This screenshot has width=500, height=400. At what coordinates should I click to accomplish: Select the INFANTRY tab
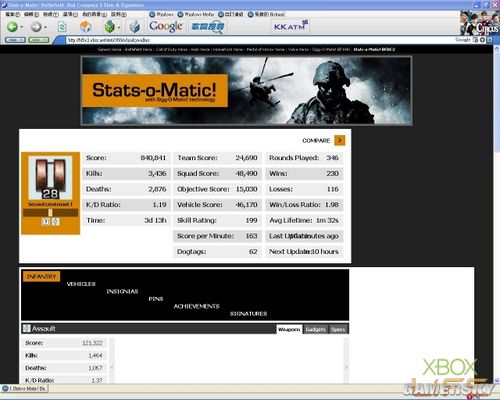pyautogui.click(x=41, y=276)
